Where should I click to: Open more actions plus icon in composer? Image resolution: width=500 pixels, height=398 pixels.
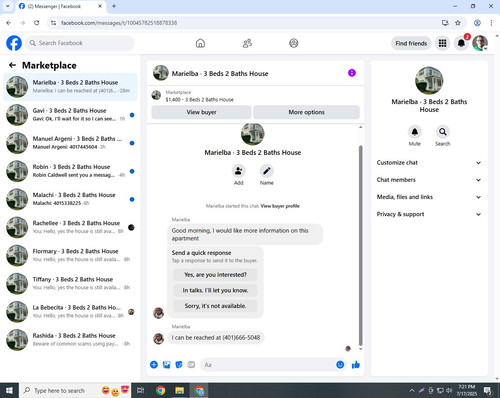click(x=154, y=364)
